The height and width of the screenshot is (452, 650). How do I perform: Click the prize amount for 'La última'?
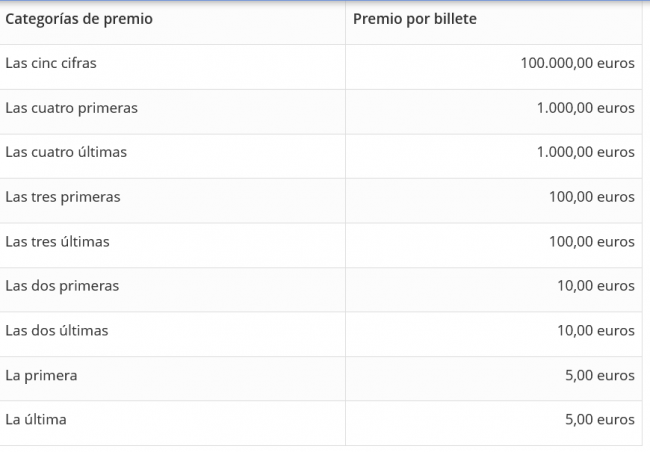pos(599,419)
